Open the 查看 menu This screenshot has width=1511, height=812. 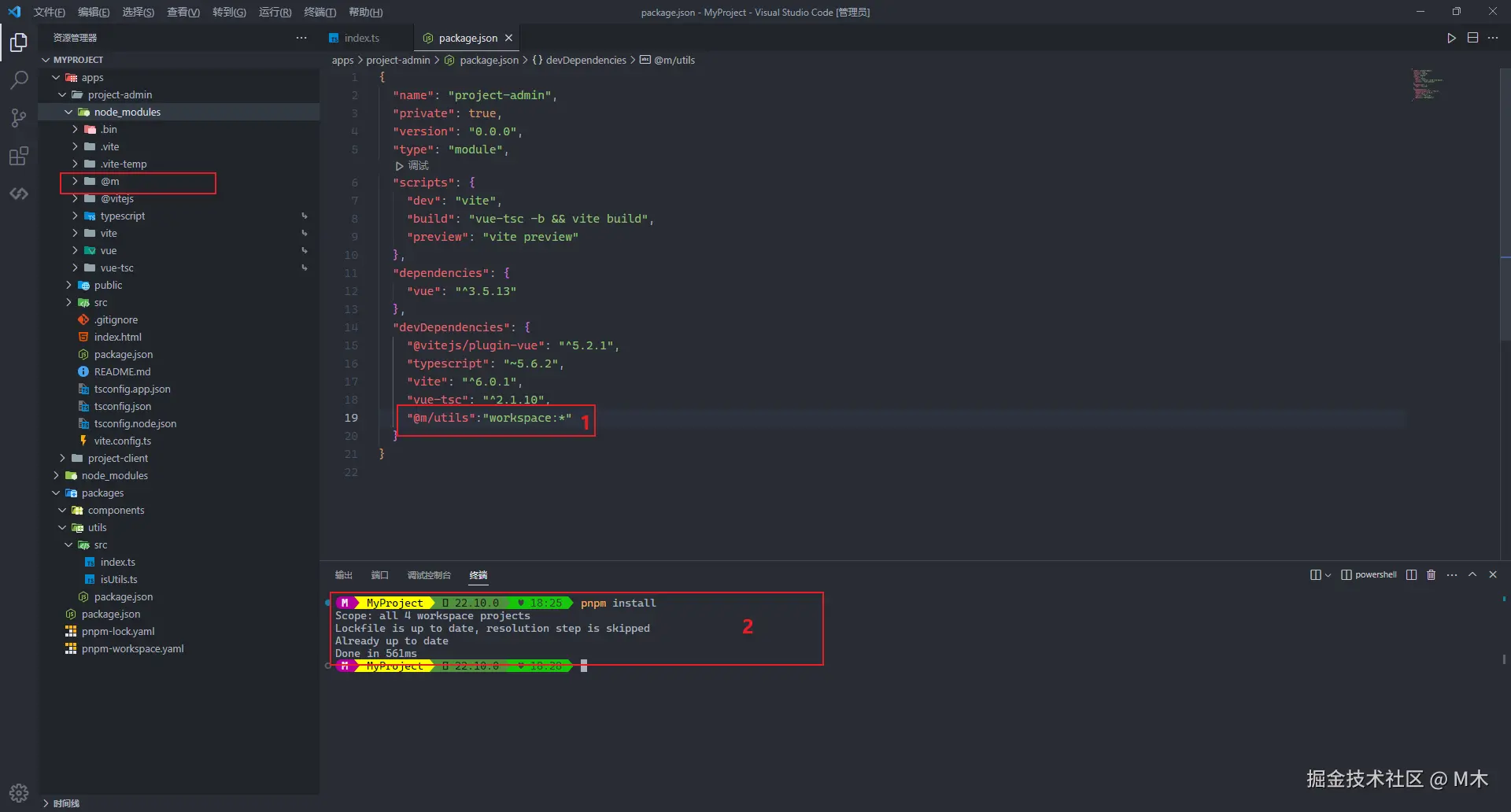pyautogui.click(x=183, y=12)
